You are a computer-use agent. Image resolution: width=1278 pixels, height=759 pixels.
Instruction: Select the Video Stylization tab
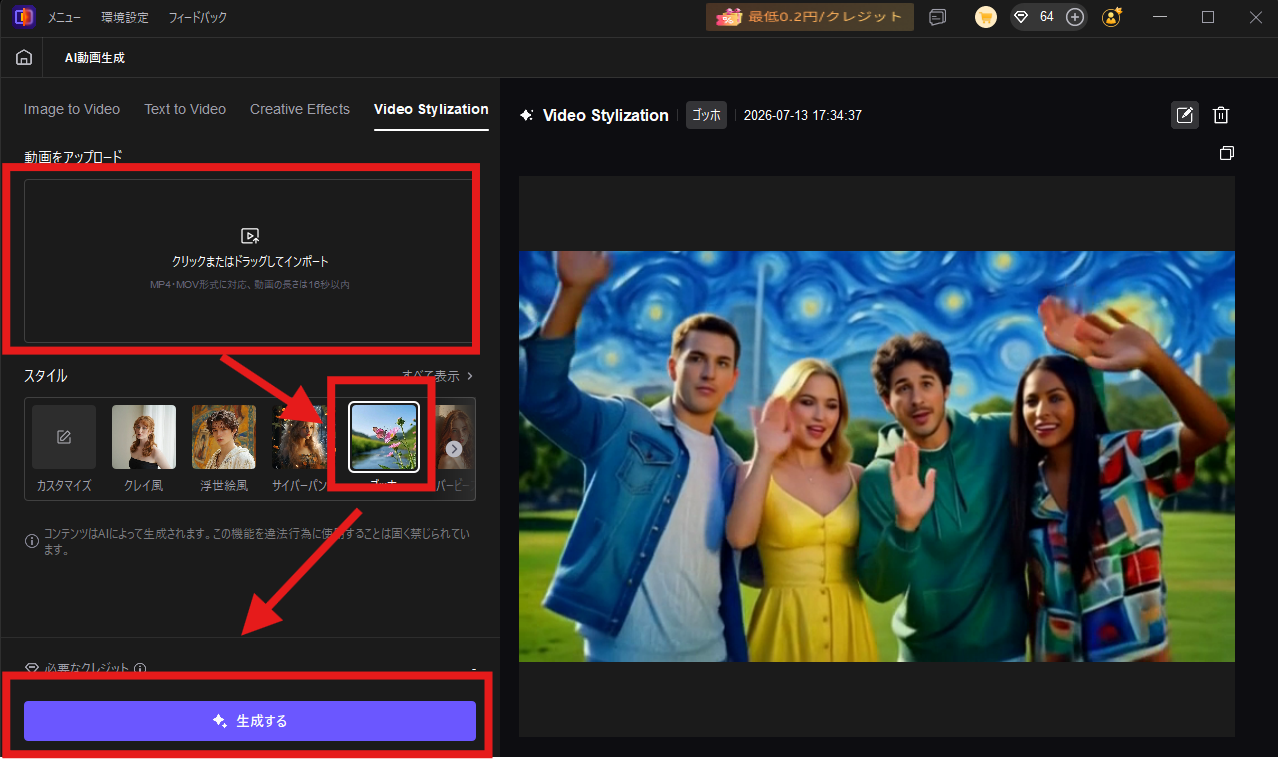[x=431, y=109]
